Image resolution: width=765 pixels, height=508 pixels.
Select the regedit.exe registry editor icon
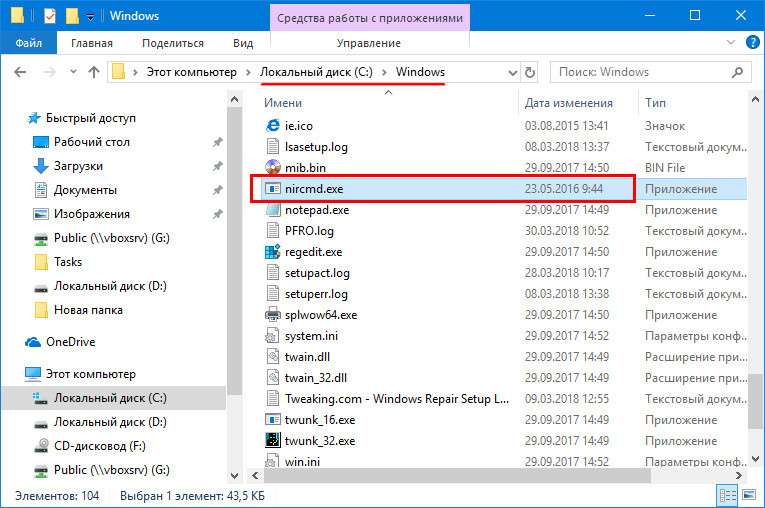click(273, 252)
